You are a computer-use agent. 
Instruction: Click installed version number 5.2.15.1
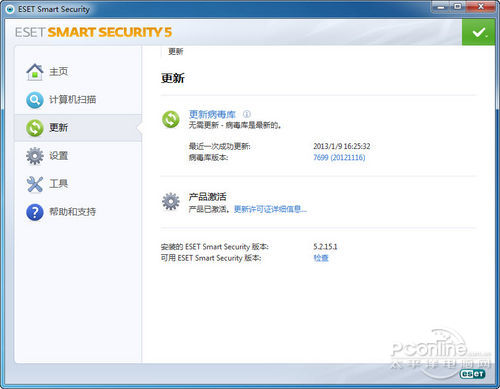(x=325, y=247)
